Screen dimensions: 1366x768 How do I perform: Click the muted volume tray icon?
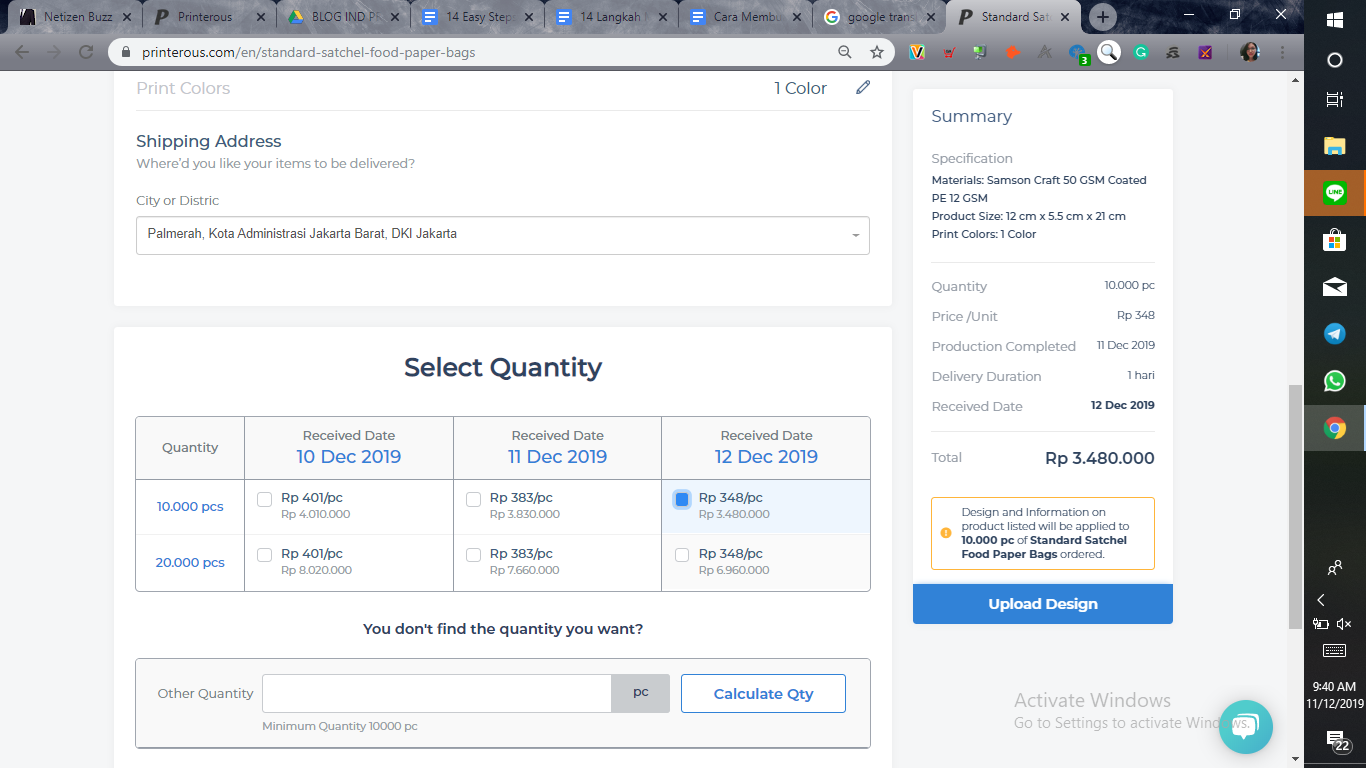point(1343,624)
